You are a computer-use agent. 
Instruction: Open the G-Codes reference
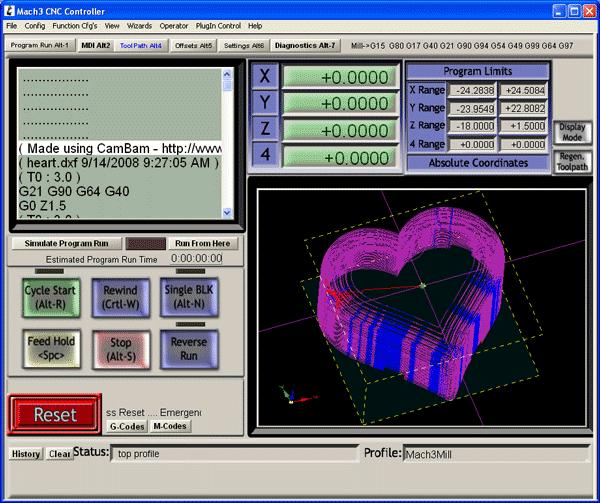(127, 426)
